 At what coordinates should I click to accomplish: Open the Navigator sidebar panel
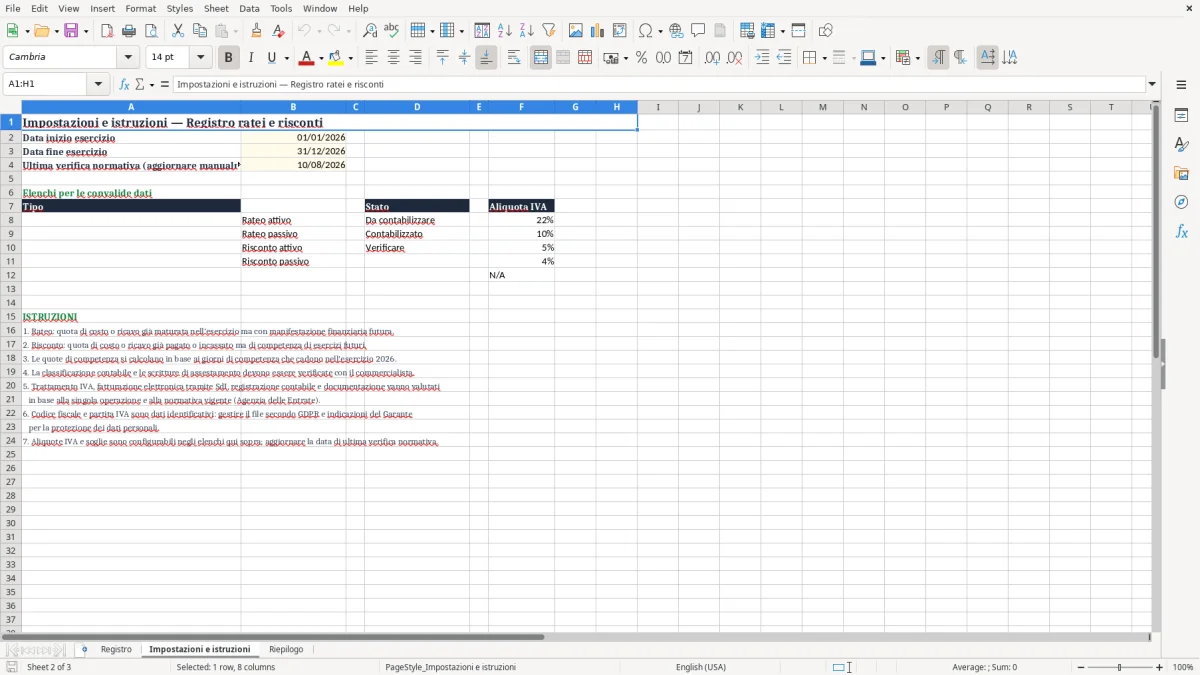[1181, 202]
